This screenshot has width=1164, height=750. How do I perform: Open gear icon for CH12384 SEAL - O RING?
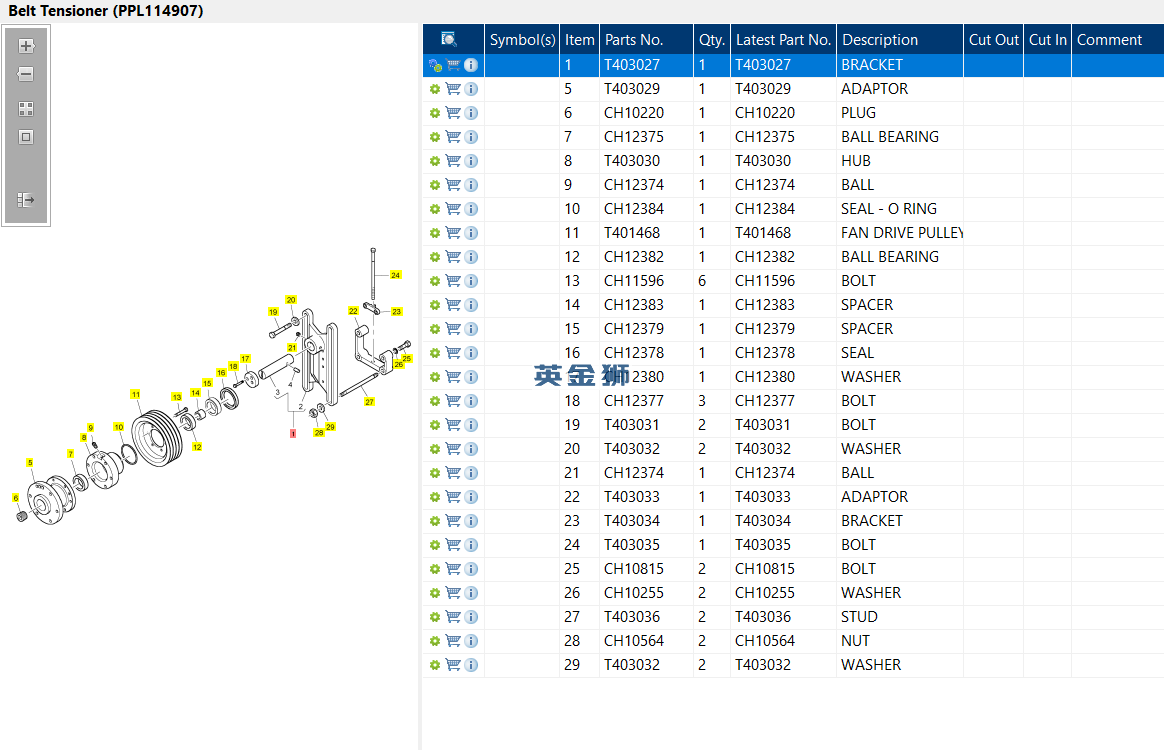pyautogui.click(x=435, y=209)
